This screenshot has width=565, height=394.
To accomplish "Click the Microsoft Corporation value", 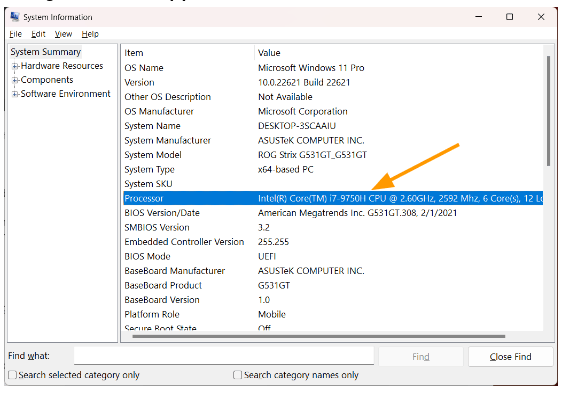I will (x=303, y=111).
